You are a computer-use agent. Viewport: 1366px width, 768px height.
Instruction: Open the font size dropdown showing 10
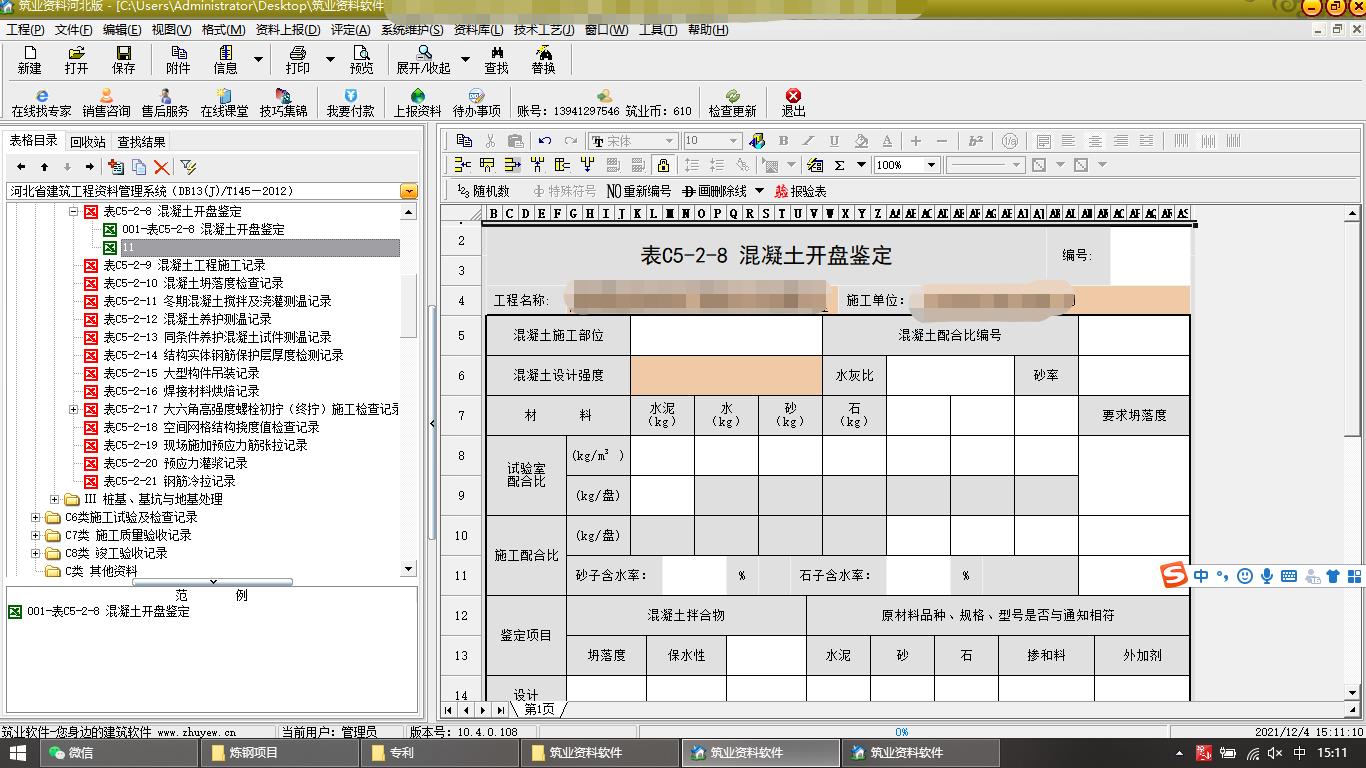click(x=733, y=141)
